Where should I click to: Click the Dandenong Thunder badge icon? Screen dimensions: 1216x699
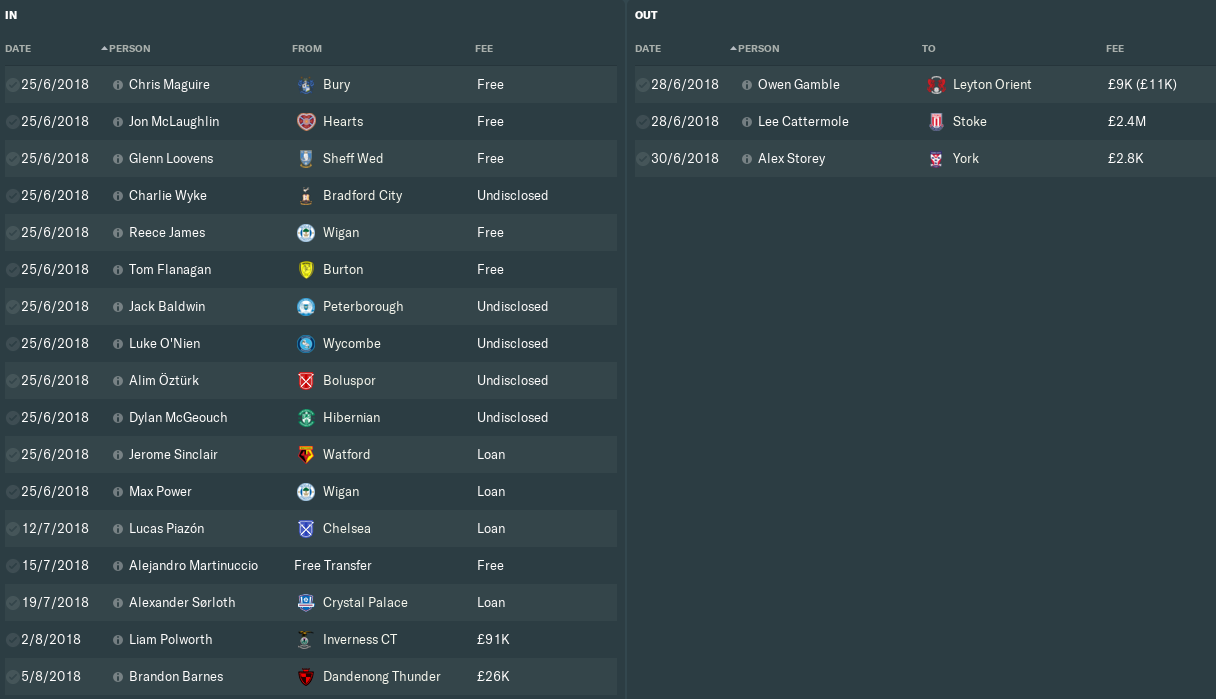pyautogui.click(x=306, y=677)
